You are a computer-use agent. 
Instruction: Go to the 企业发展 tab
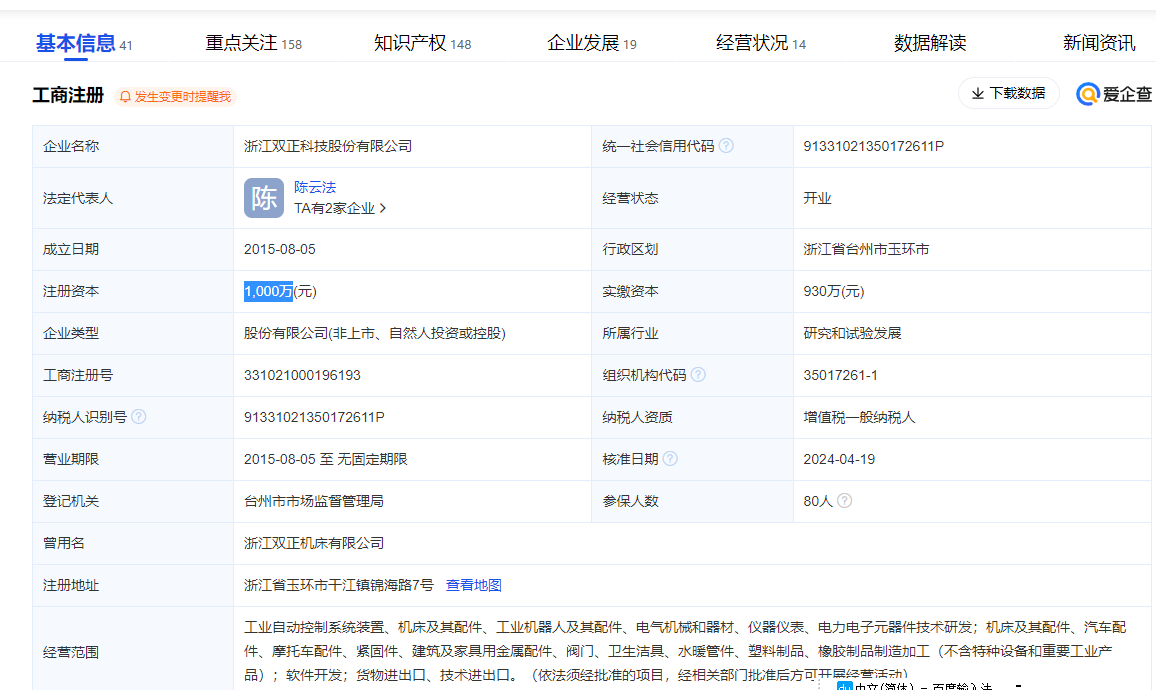coord(583,43)
